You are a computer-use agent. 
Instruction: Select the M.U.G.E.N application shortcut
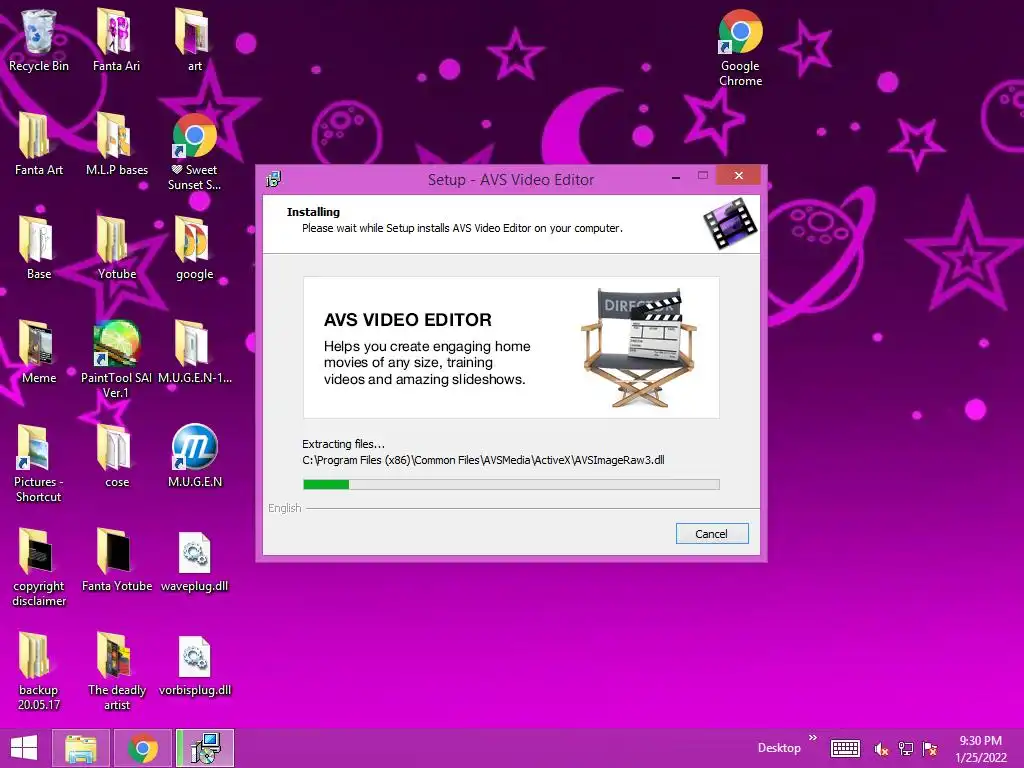click(195, 456)
